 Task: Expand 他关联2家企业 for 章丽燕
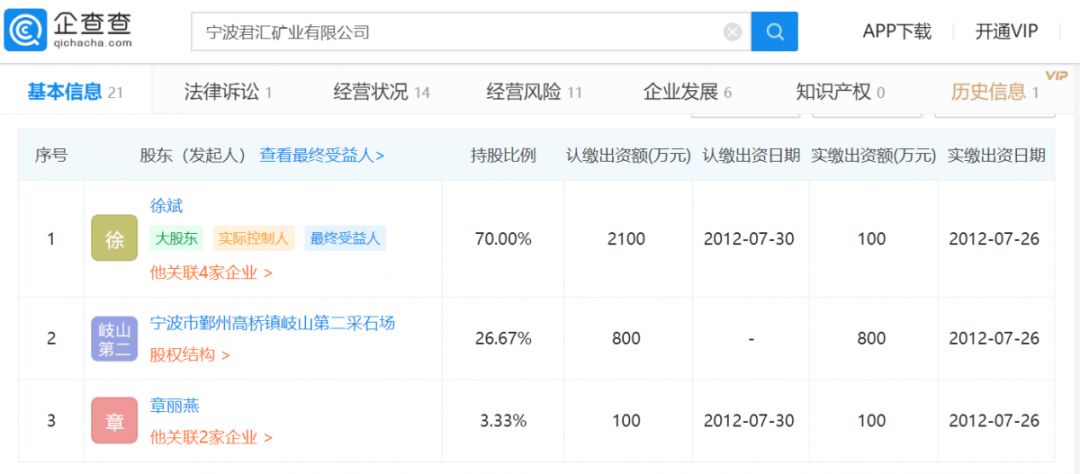[x=211, y=437]
